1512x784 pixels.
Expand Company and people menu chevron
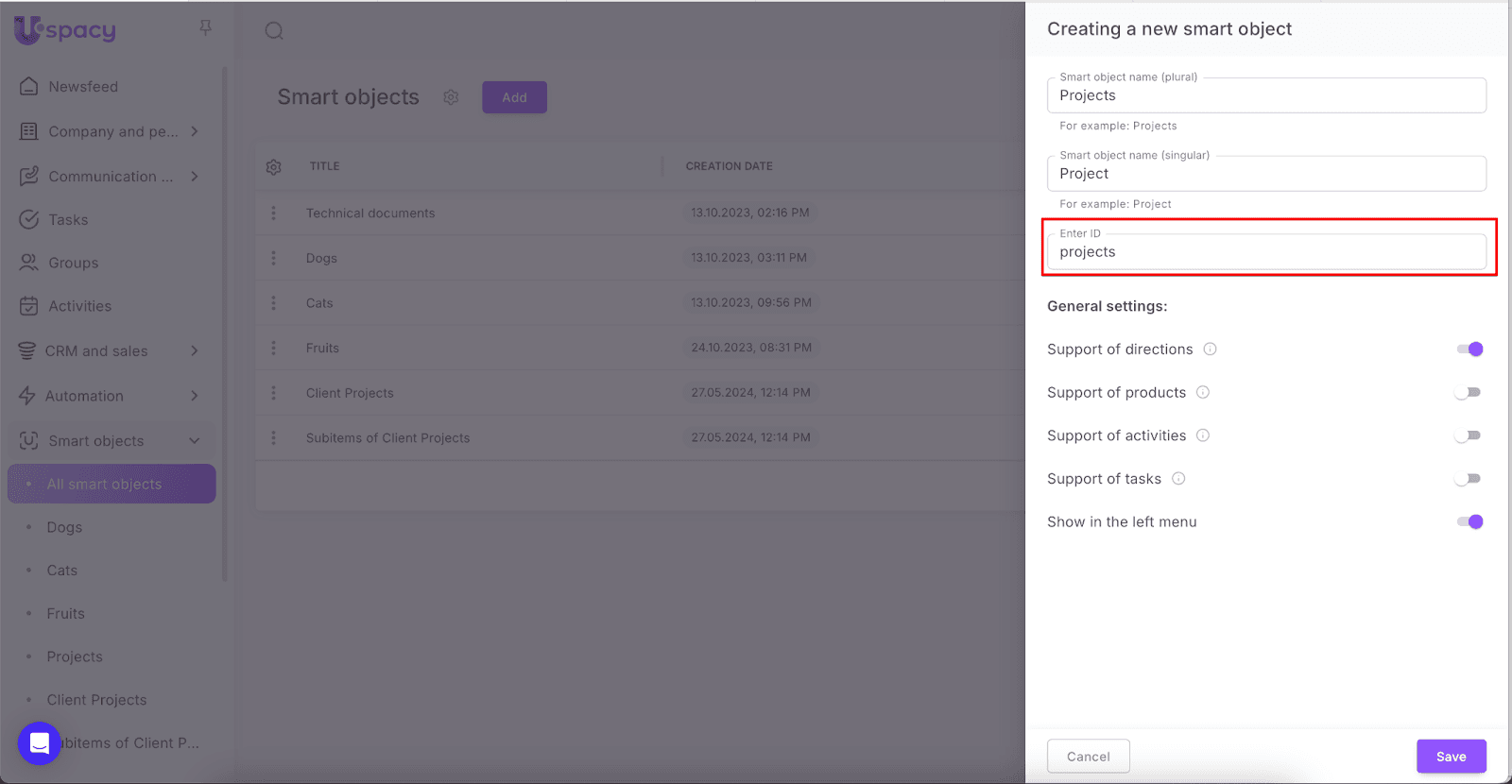pos(195,131)
